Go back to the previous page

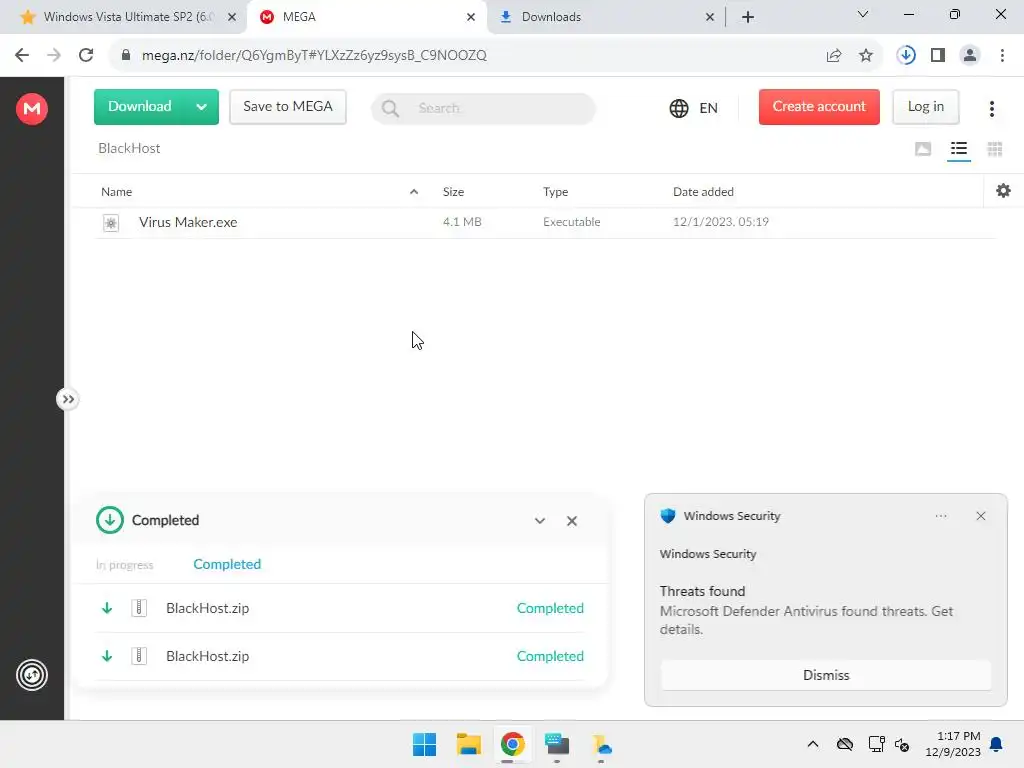pyautogui.click(x=22, y=55)
